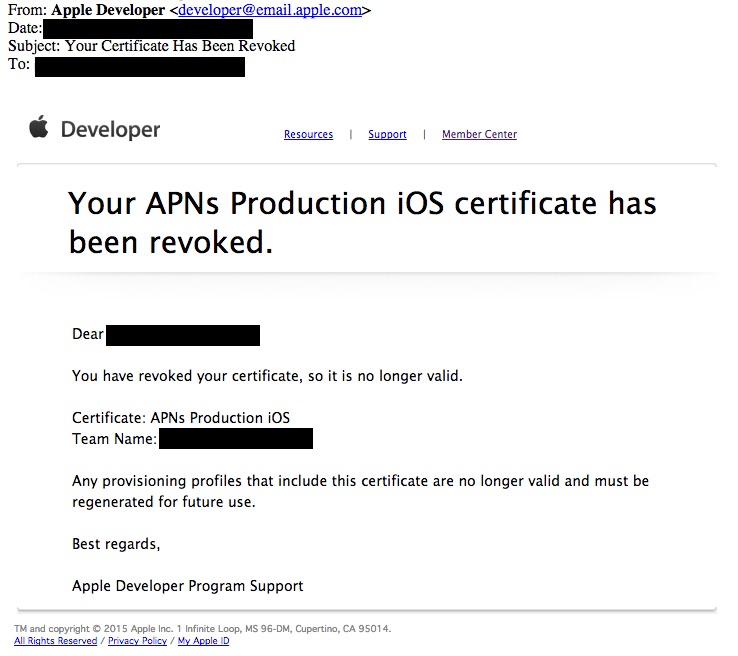Click the redacted To recipient field
This screenshot has height=656, width=738.
(x=139, y=66)
